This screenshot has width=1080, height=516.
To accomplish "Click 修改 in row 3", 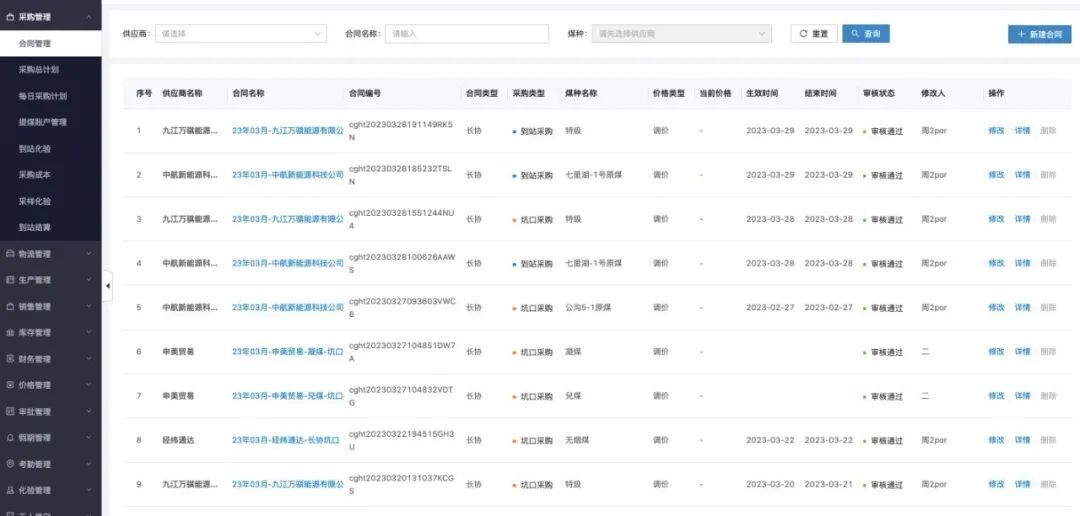I will (996, 219).
